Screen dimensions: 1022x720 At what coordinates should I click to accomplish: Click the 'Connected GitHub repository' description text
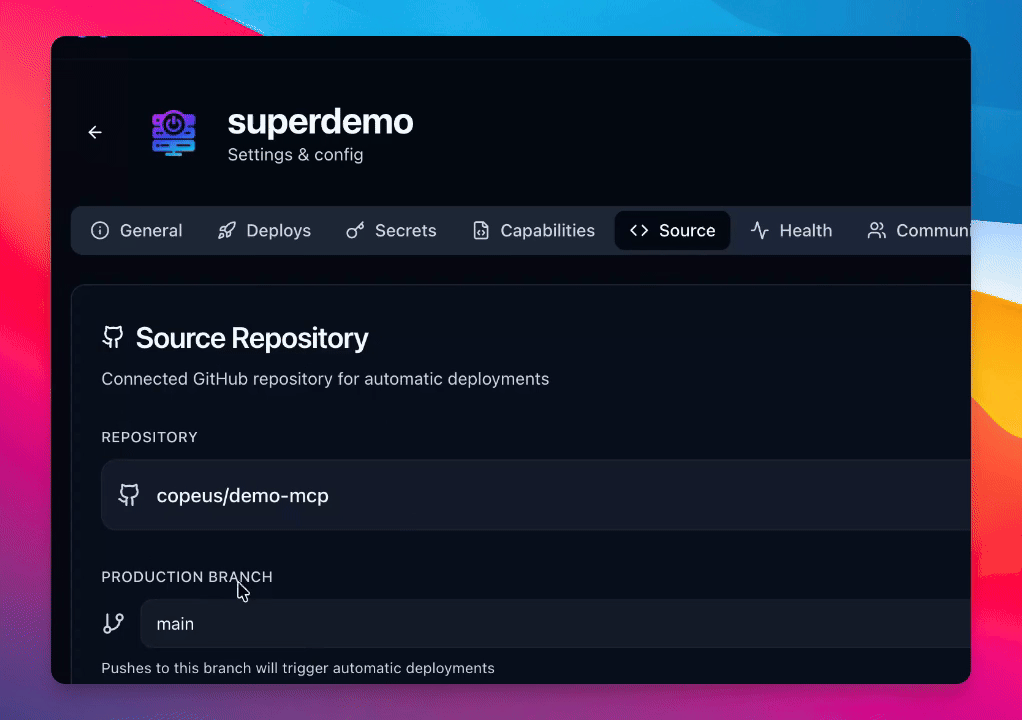[325, 379]
